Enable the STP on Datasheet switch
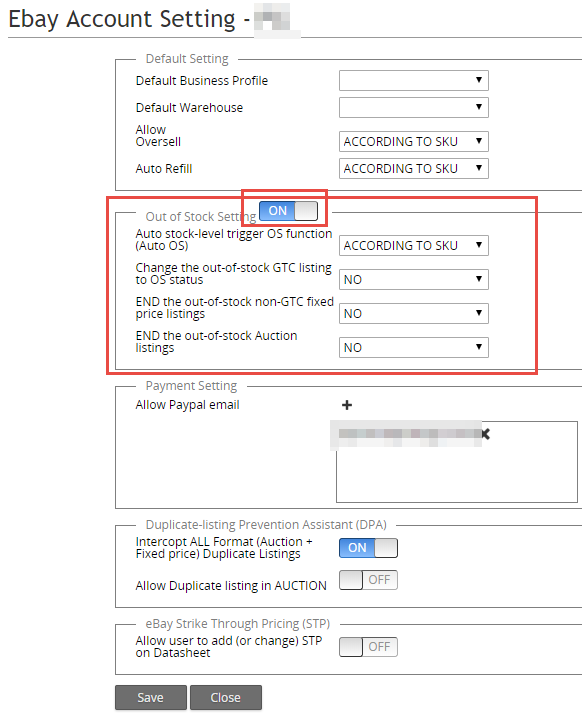 (368, 647)
